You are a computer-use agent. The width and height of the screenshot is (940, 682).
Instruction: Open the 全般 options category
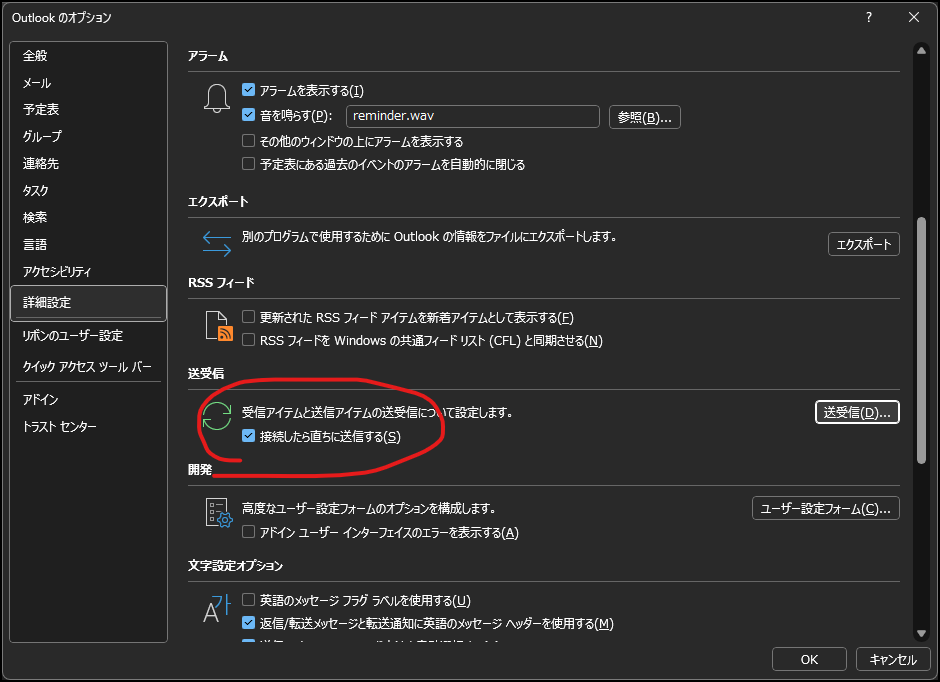coord(88,56)
